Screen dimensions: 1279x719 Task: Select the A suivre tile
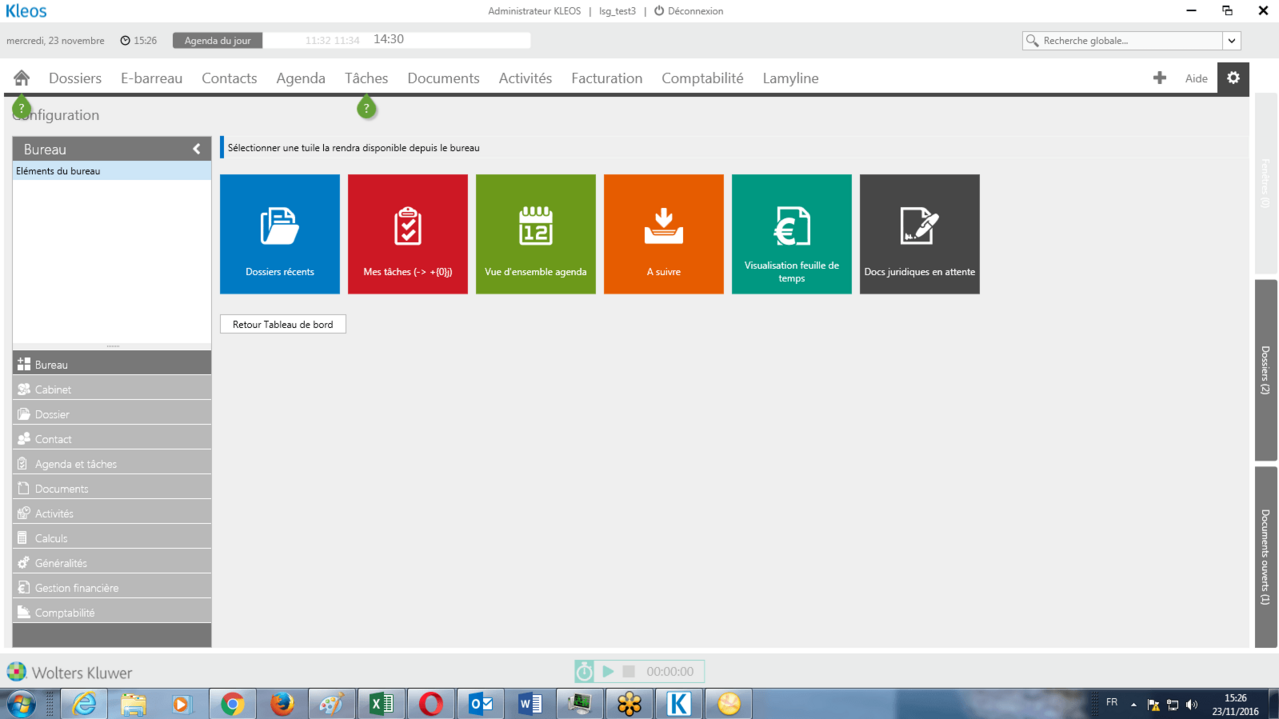coord(664,234)
